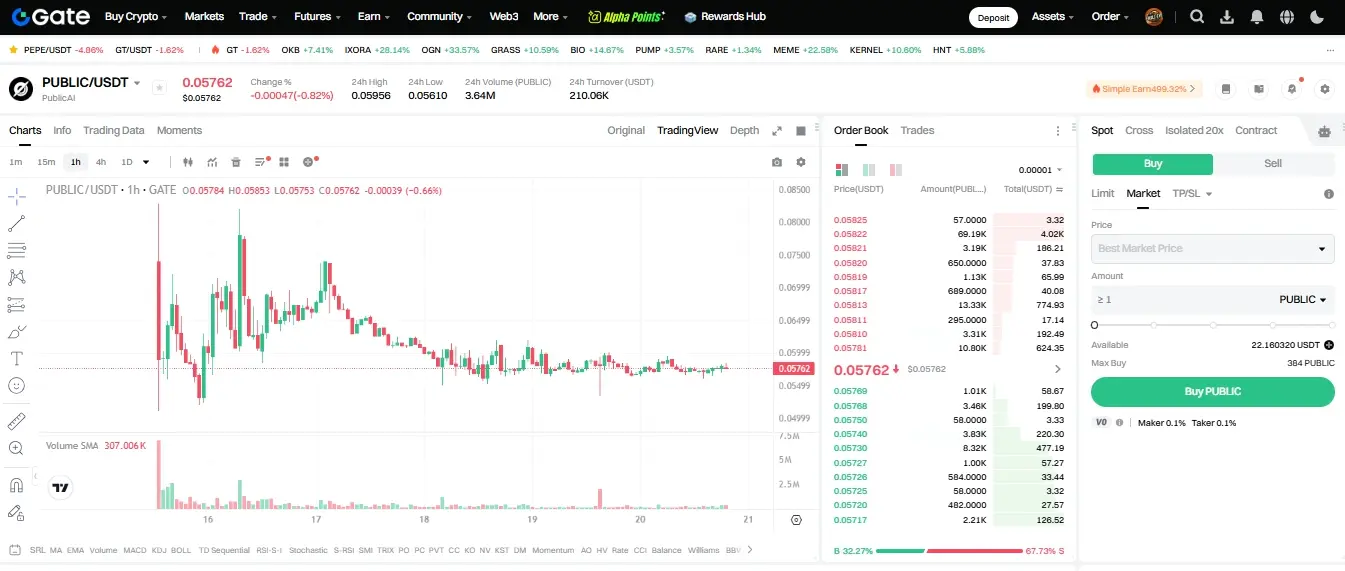Open the user profile avatar

click(1154, 17)
